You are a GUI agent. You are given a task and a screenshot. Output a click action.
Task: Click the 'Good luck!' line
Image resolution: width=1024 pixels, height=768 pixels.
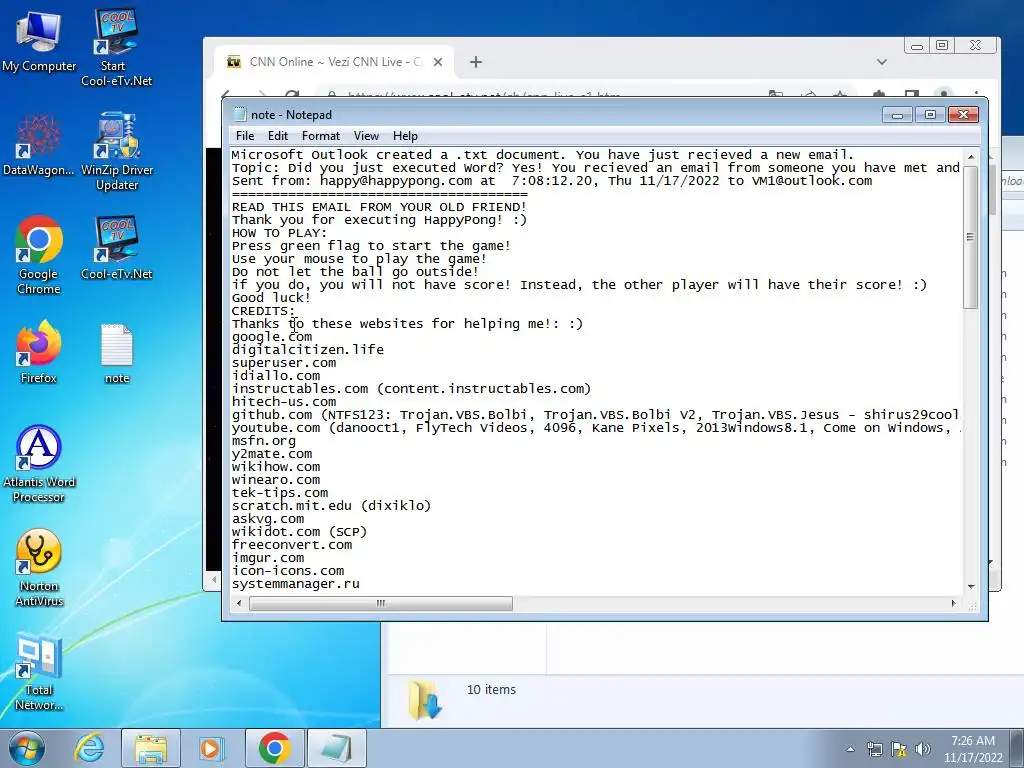[x=271, y=298]
